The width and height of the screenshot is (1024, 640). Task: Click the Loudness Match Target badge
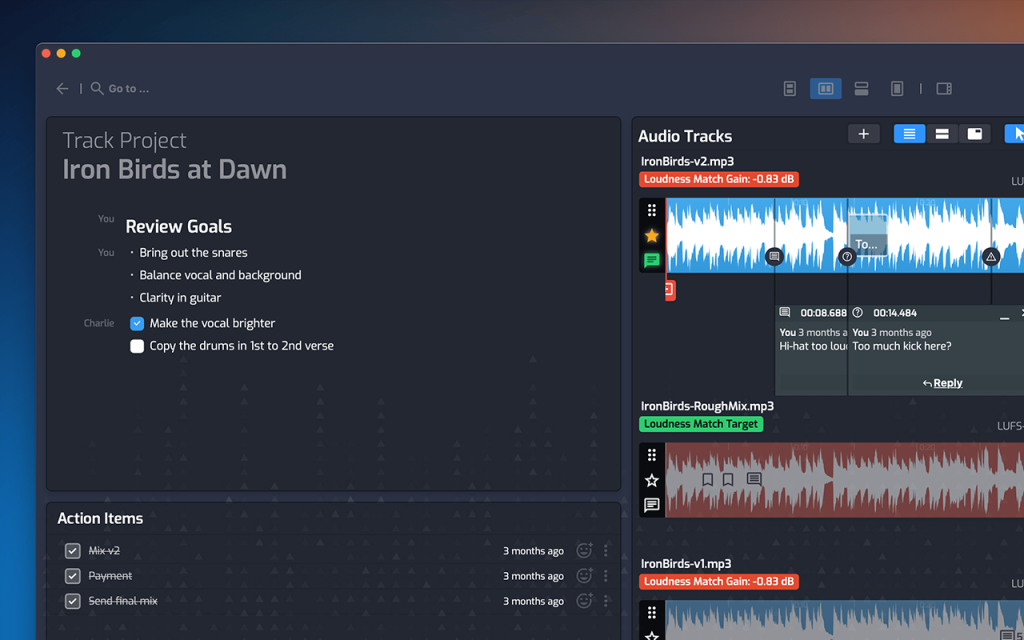click(701, 424)
